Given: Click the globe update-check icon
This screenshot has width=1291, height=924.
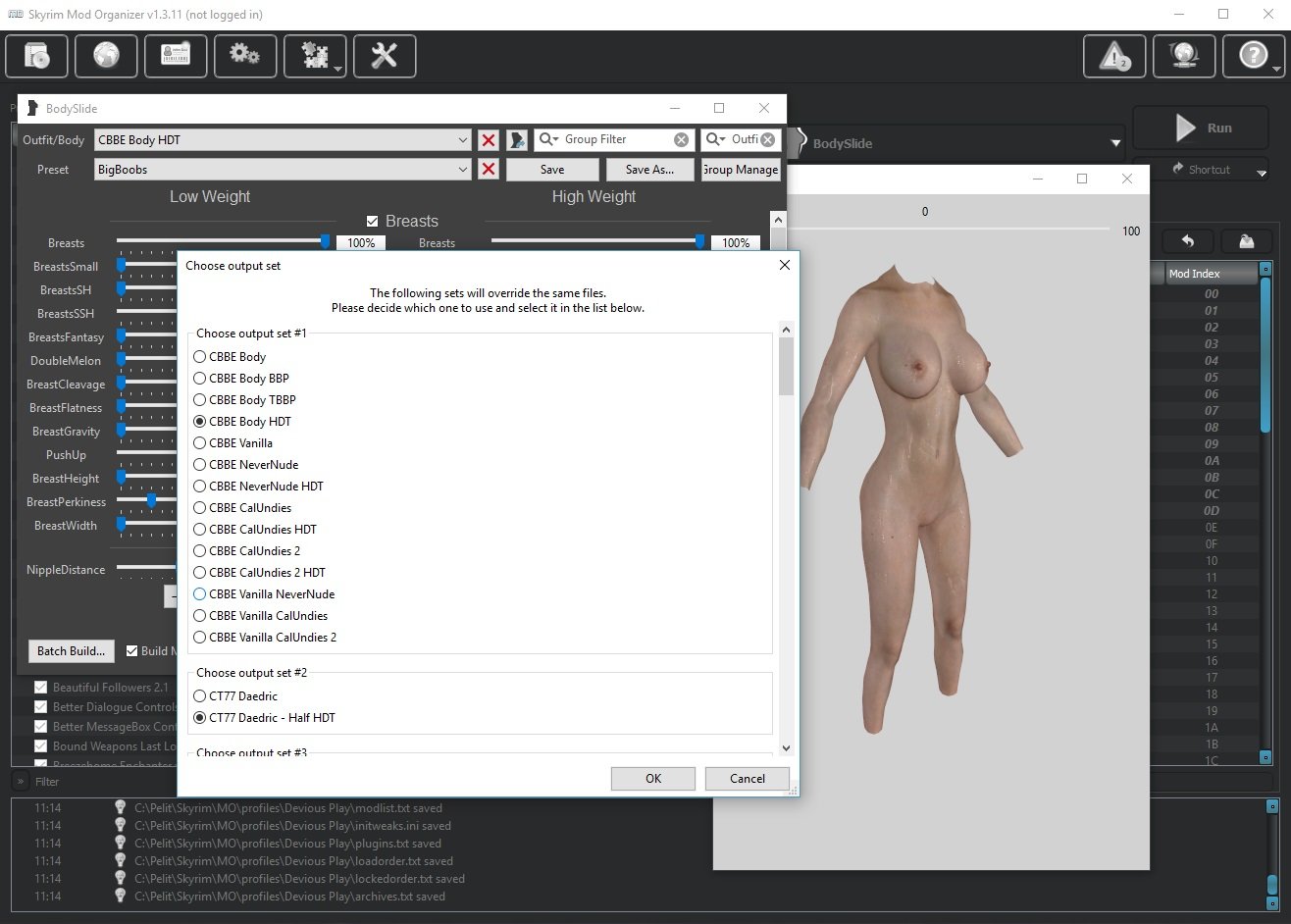Looking at the screenshot, I should pos(1184,56).
